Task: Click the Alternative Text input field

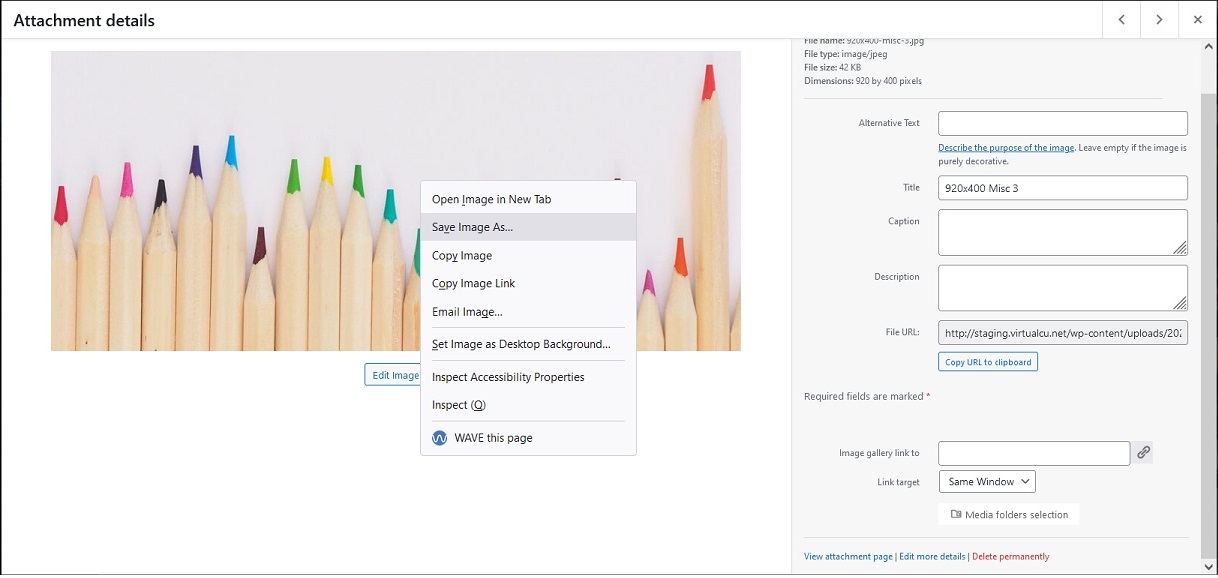Action: 1062,123
